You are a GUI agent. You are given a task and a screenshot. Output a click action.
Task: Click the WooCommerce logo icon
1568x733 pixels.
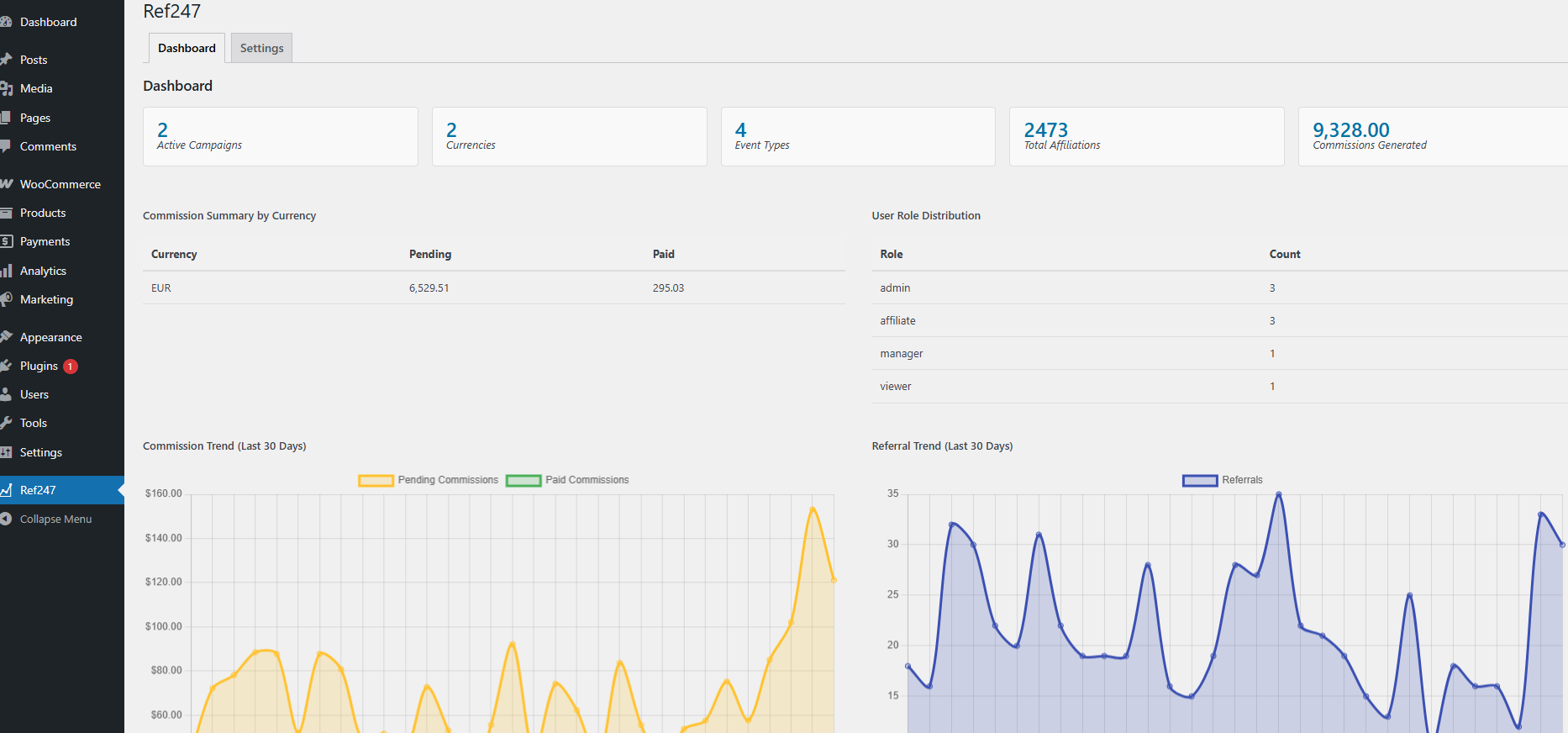tap(6, 184)
